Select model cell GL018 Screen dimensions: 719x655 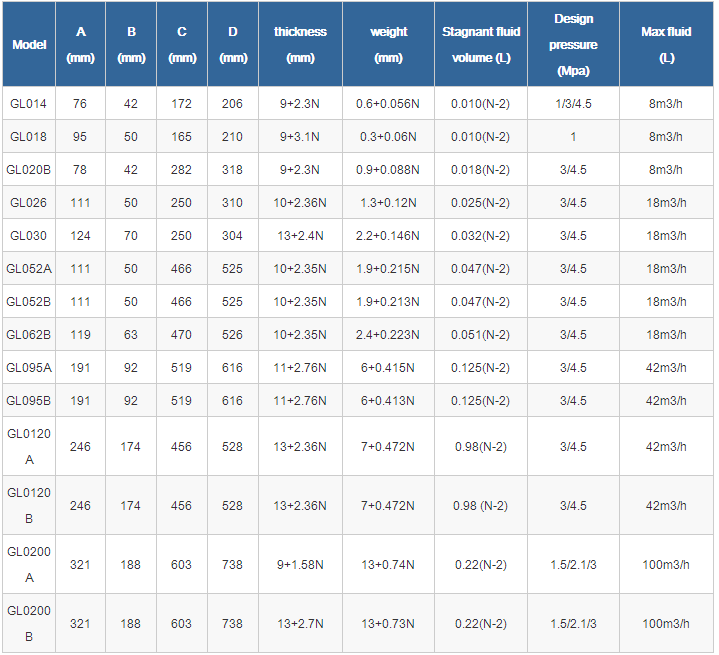pyautogui.click(x=28, y=137)
